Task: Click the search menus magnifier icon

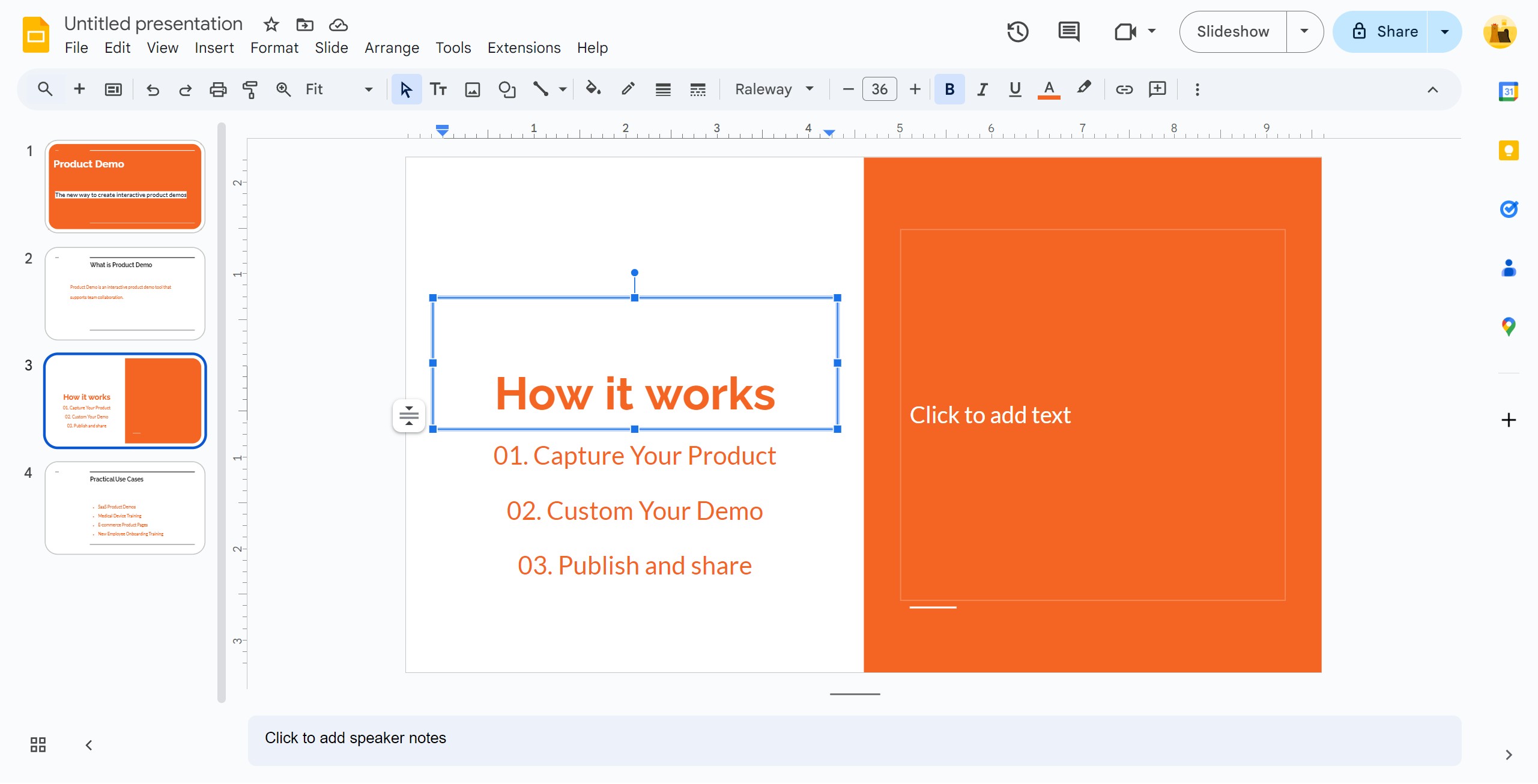Action: [x=45, y=89]
